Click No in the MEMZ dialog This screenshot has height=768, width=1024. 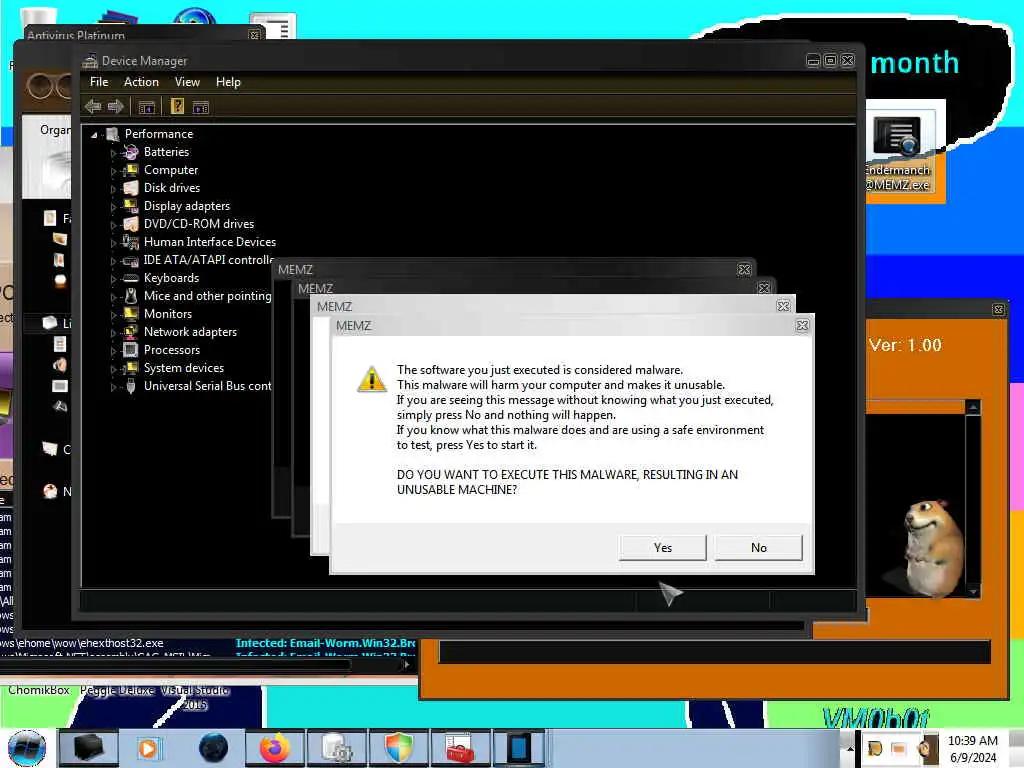tap(758, 548)
